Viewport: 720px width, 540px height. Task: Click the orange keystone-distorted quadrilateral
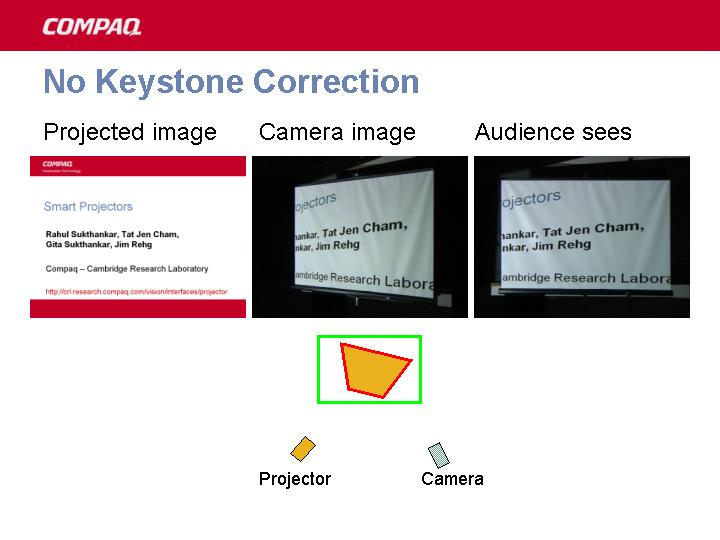point(373,369)
